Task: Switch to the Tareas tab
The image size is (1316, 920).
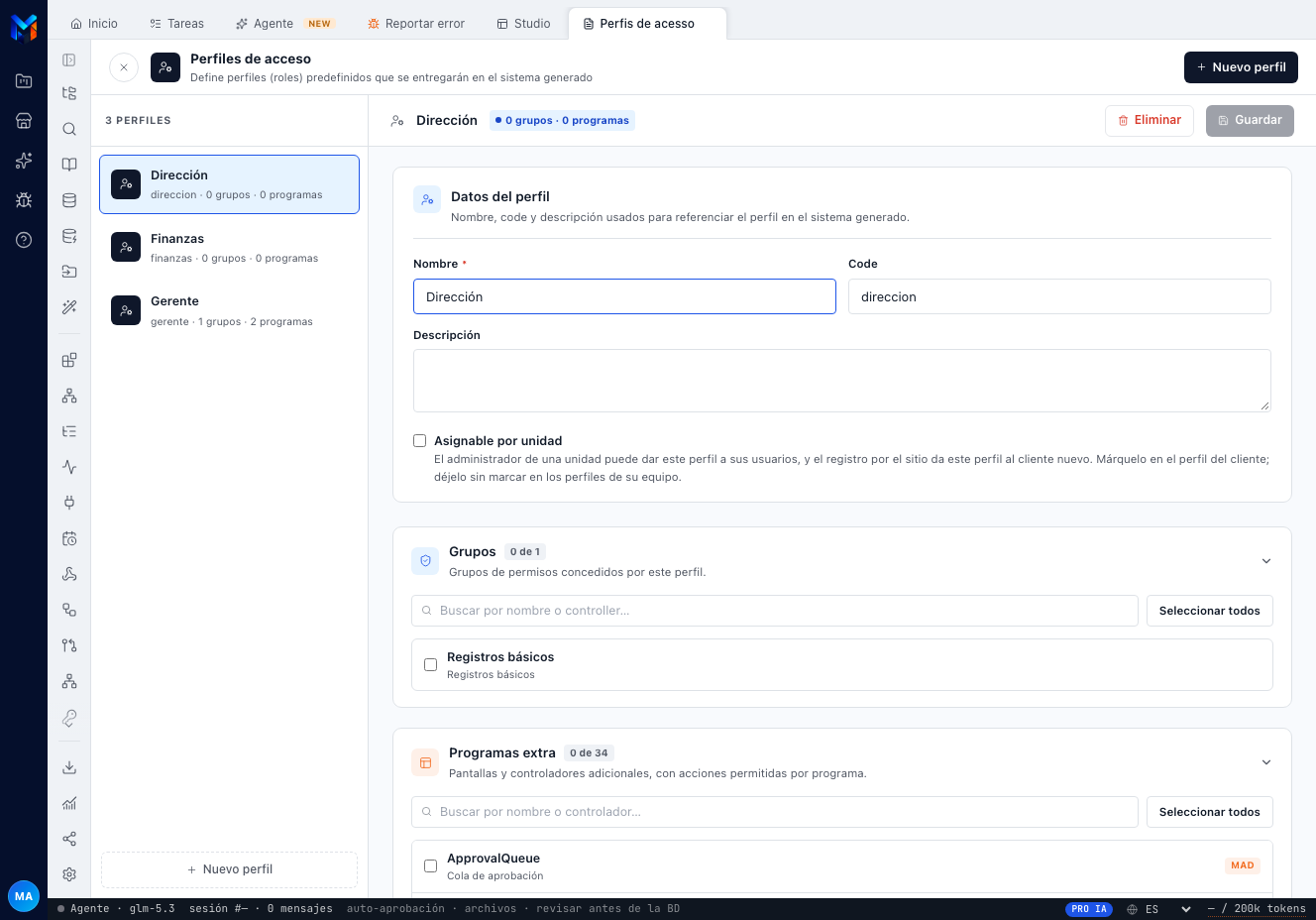Action: (176, 24)
